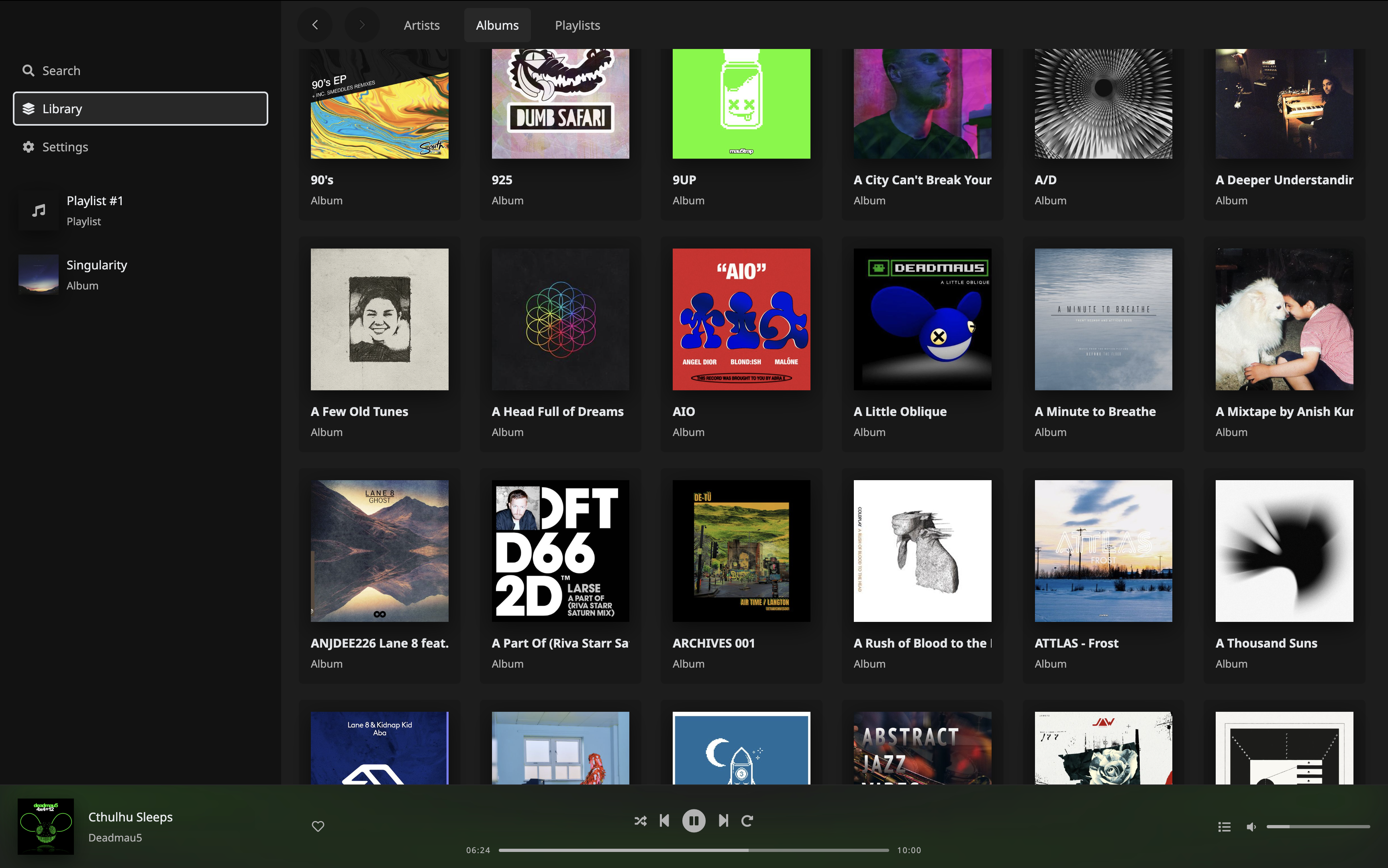Click the Playlist #1 music note icon
The image size is (1388, 868).
click(39, 211)
